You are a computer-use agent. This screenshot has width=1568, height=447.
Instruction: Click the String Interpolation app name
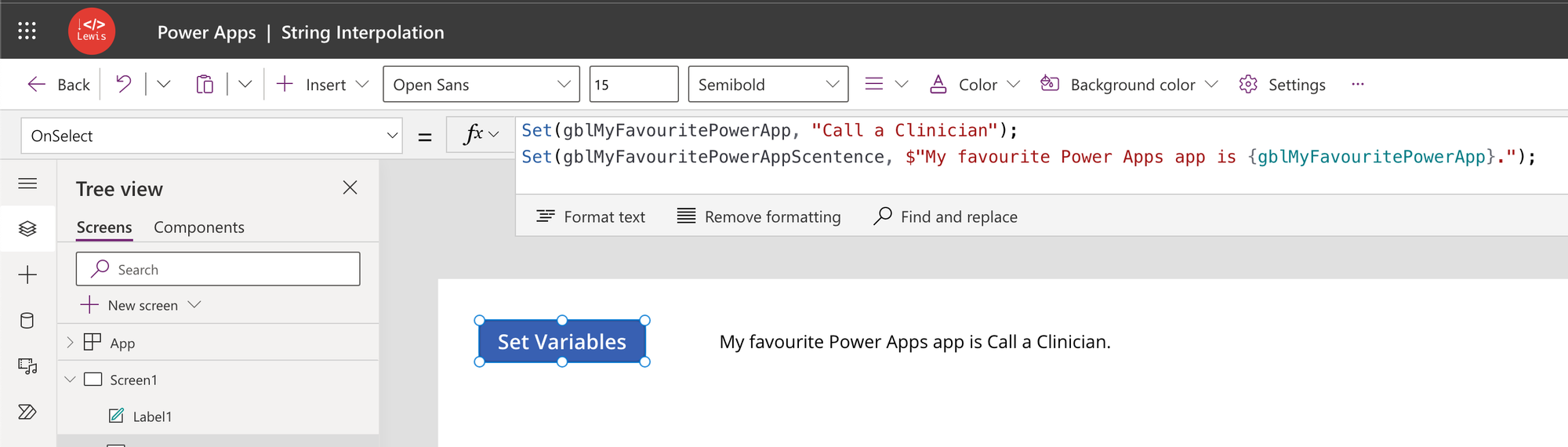pyautogui.click(x=362, y=32)
